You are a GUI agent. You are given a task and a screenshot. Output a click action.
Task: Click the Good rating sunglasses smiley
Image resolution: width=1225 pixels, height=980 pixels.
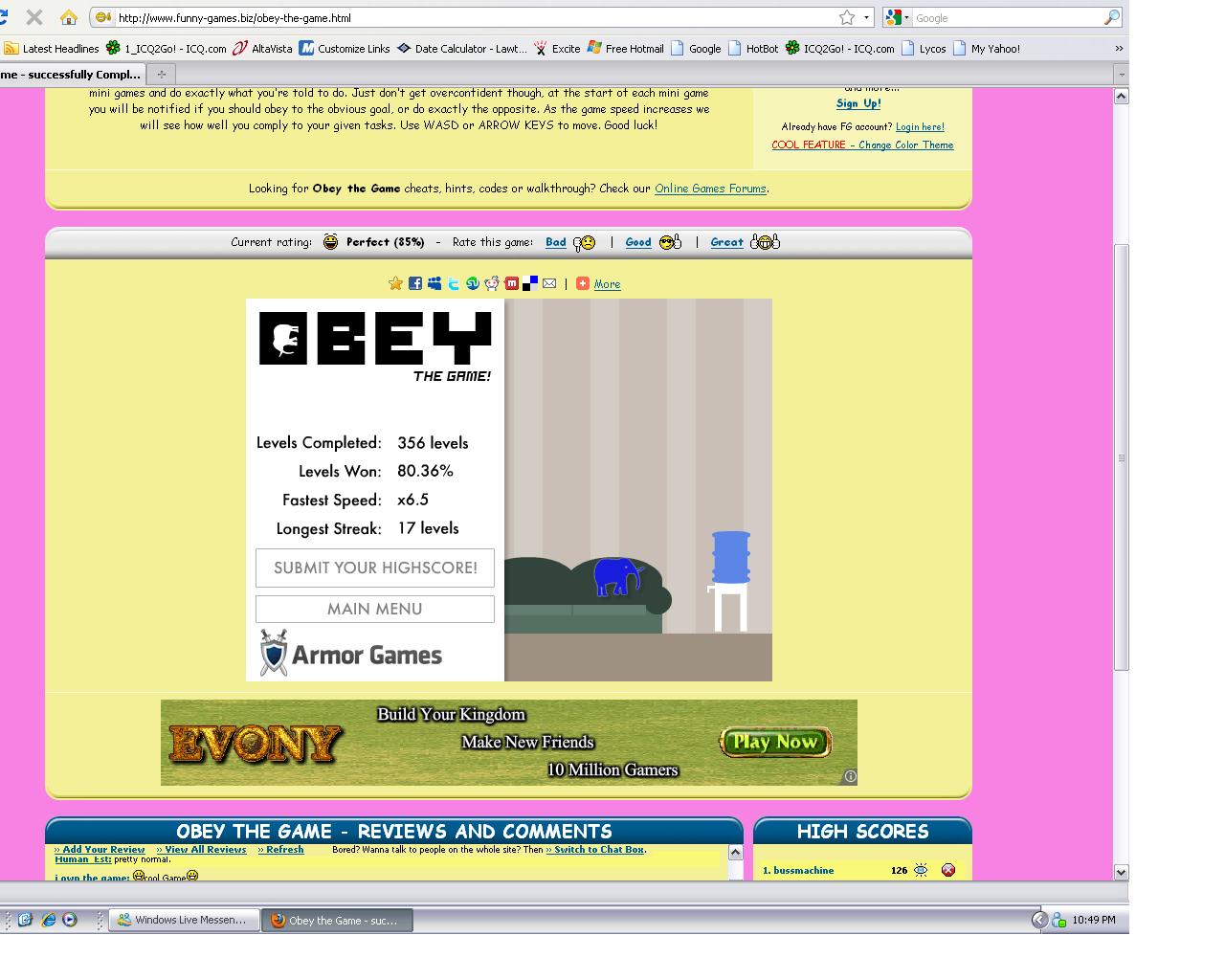[x=670, y=242]
